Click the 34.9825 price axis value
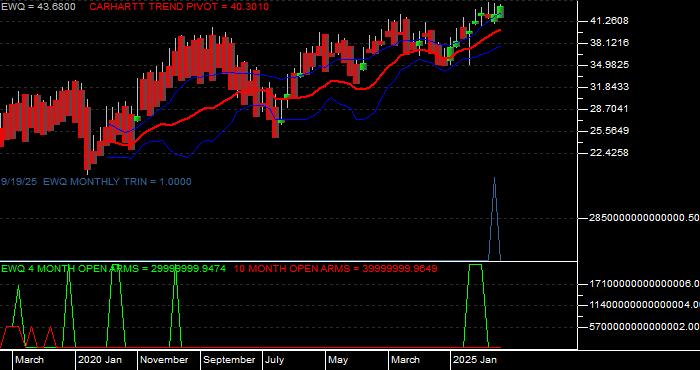Screen dimensions: 700x370 point(609,65)
